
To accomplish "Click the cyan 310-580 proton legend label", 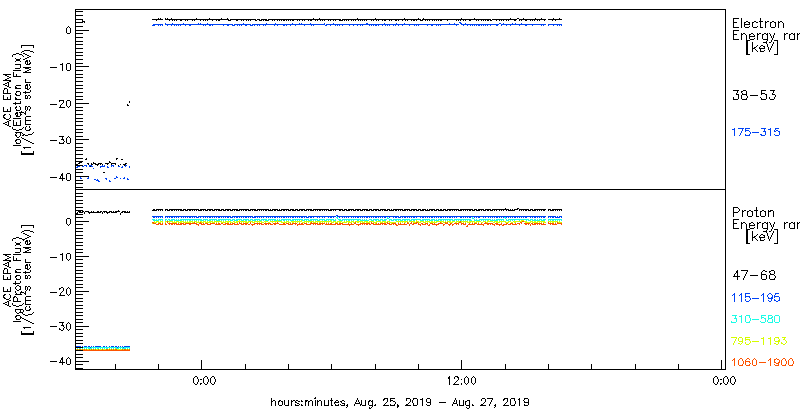I will click(756, 320).
